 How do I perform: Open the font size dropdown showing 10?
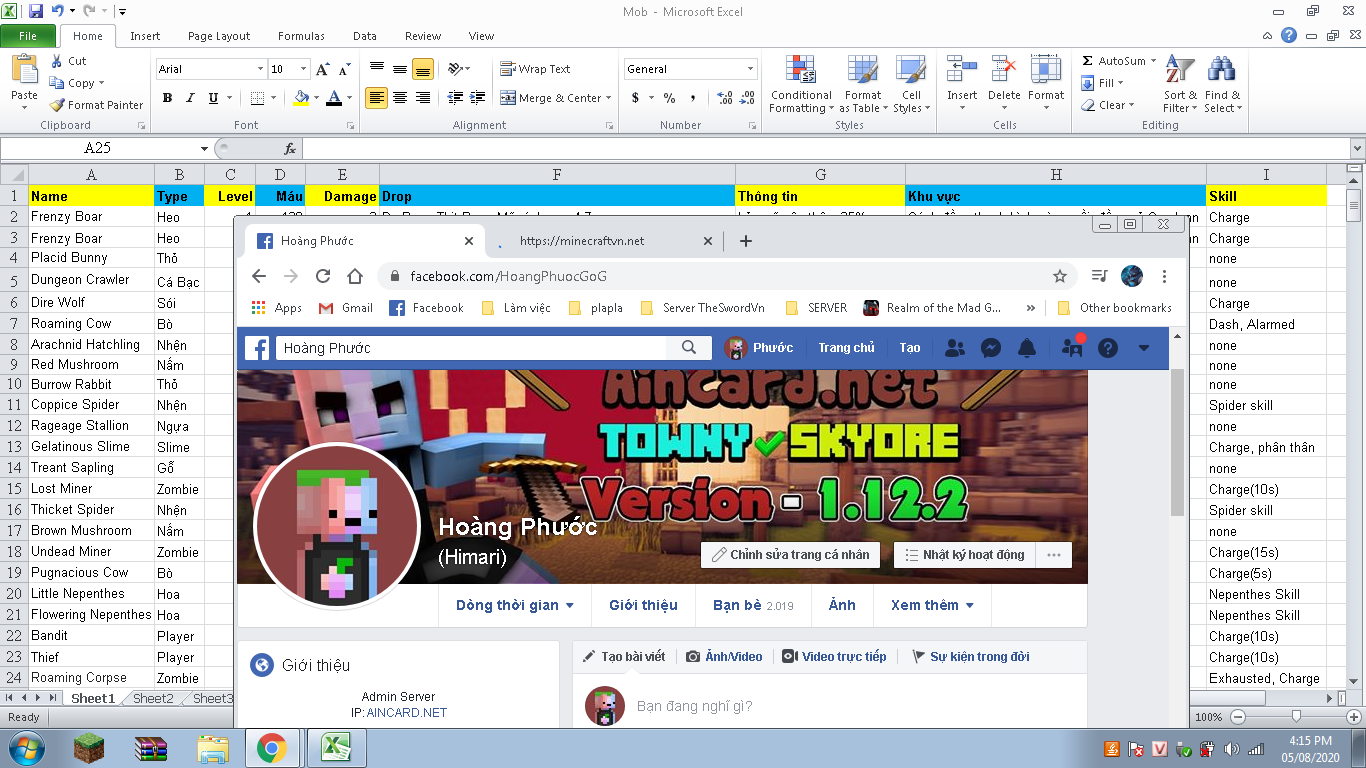click(303, 69)
